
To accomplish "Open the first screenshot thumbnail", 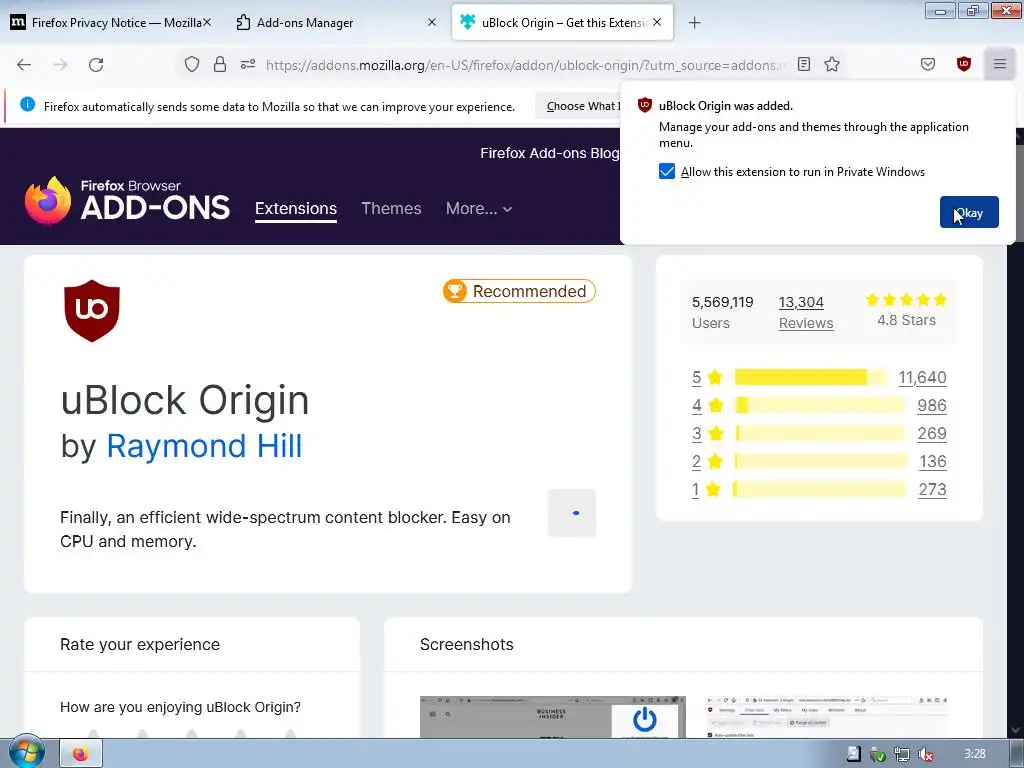I will point(552,716).
